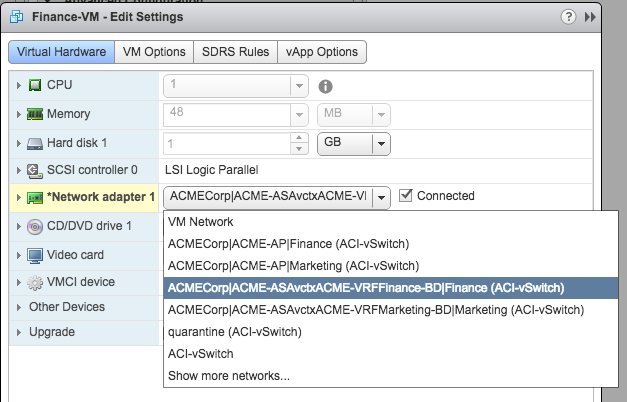Click the VMCI device gear icon
627x402 pixels.
(35, 283)
